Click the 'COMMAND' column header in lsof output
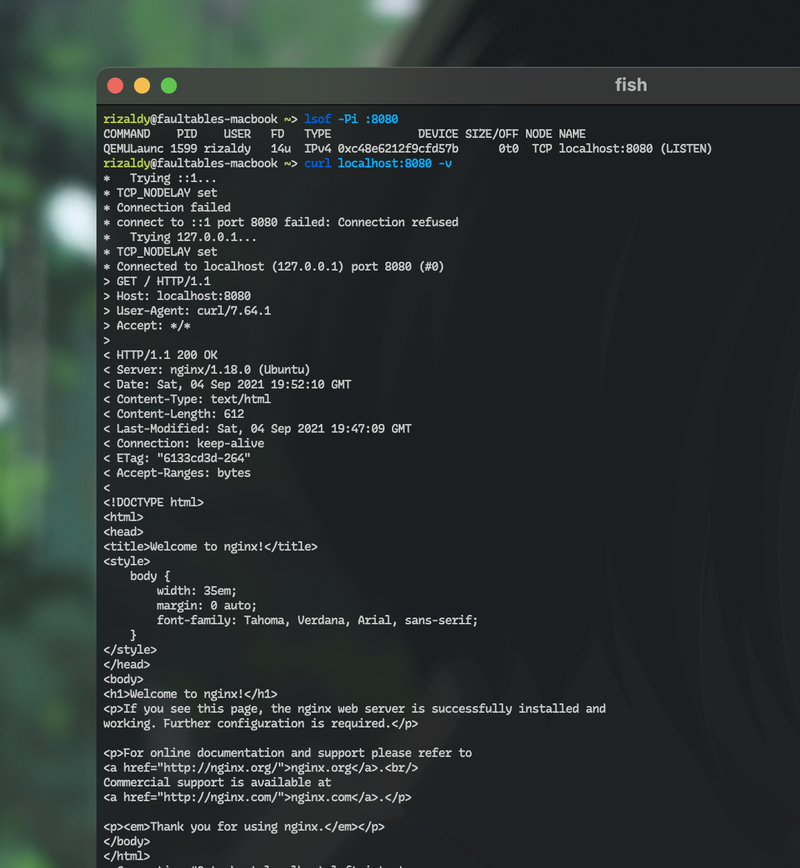Viewport: 800px width, 868px height. point(127,134)
